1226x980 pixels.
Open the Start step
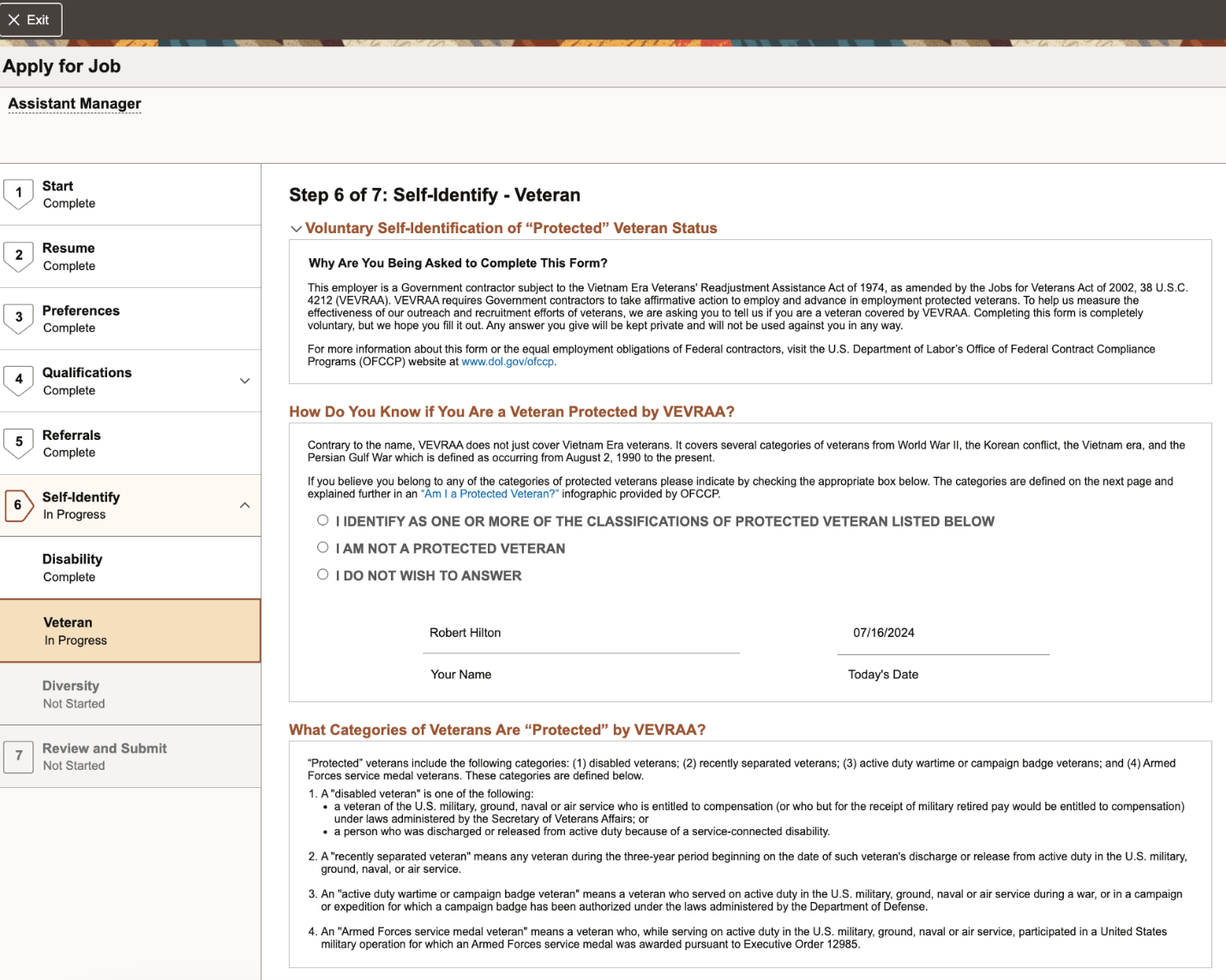(130, 195)
